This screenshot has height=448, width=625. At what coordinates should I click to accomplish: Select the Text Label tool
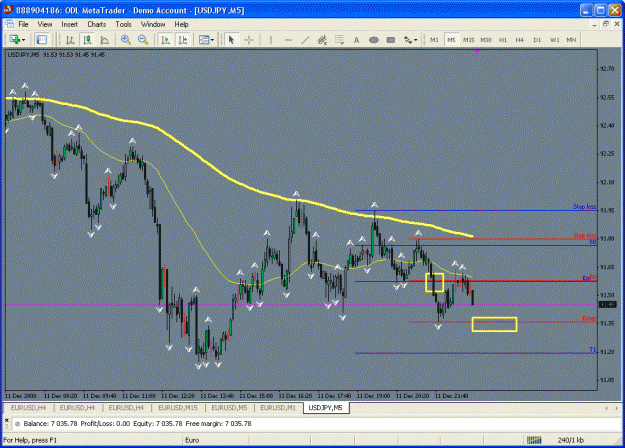(x=391, y=39)
